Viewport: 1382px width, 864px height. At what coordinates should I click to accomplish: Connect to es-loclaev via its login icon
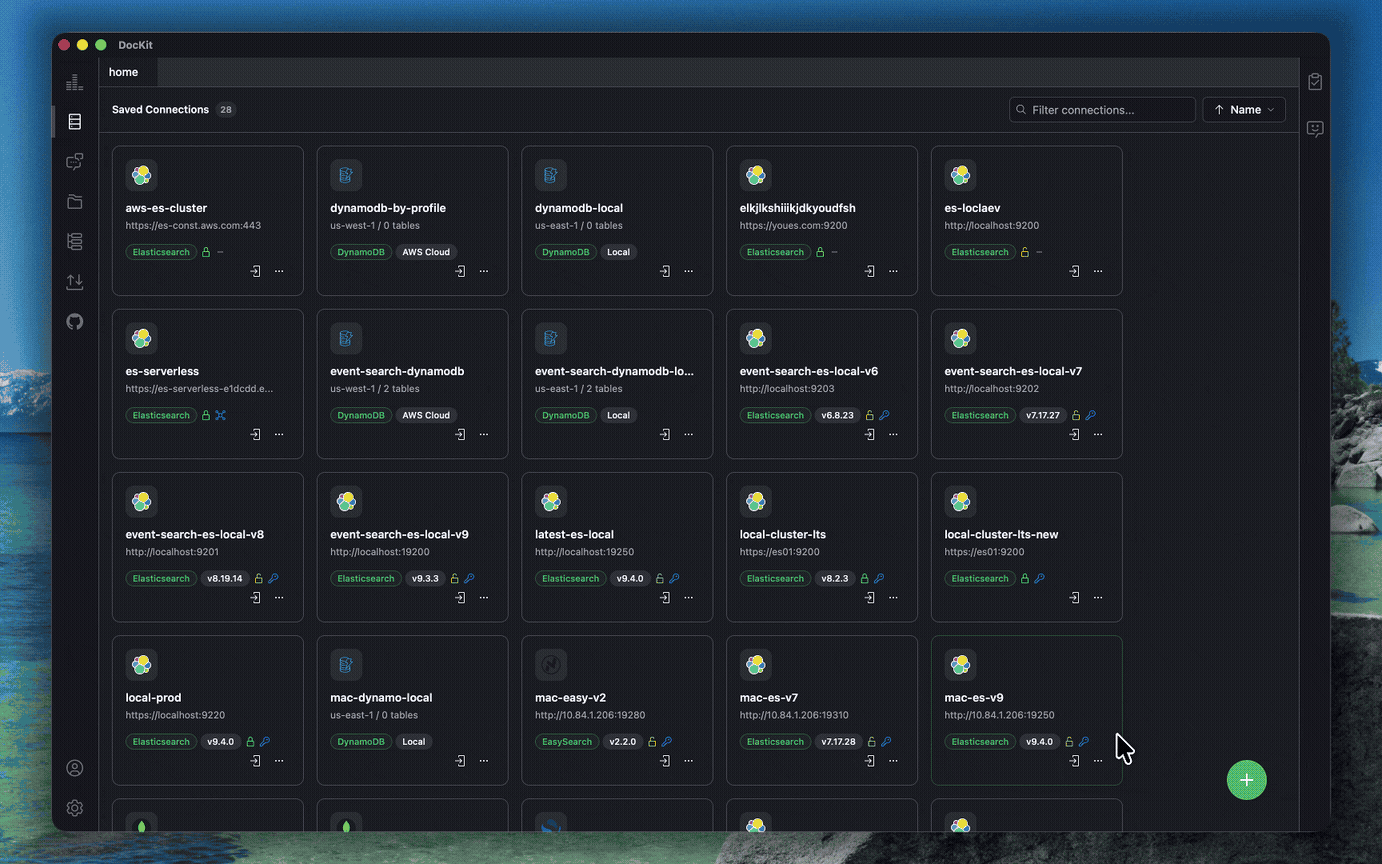pyautogui.click(x=1075, y=271)
